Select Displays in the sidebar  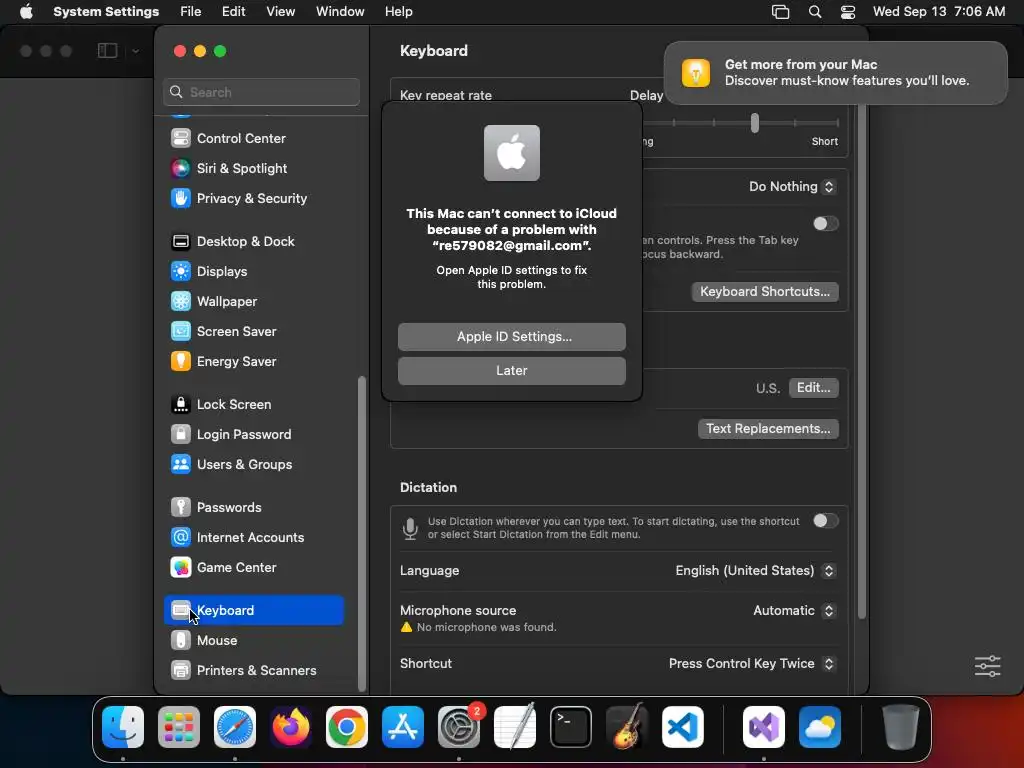[x=253, y=272]
